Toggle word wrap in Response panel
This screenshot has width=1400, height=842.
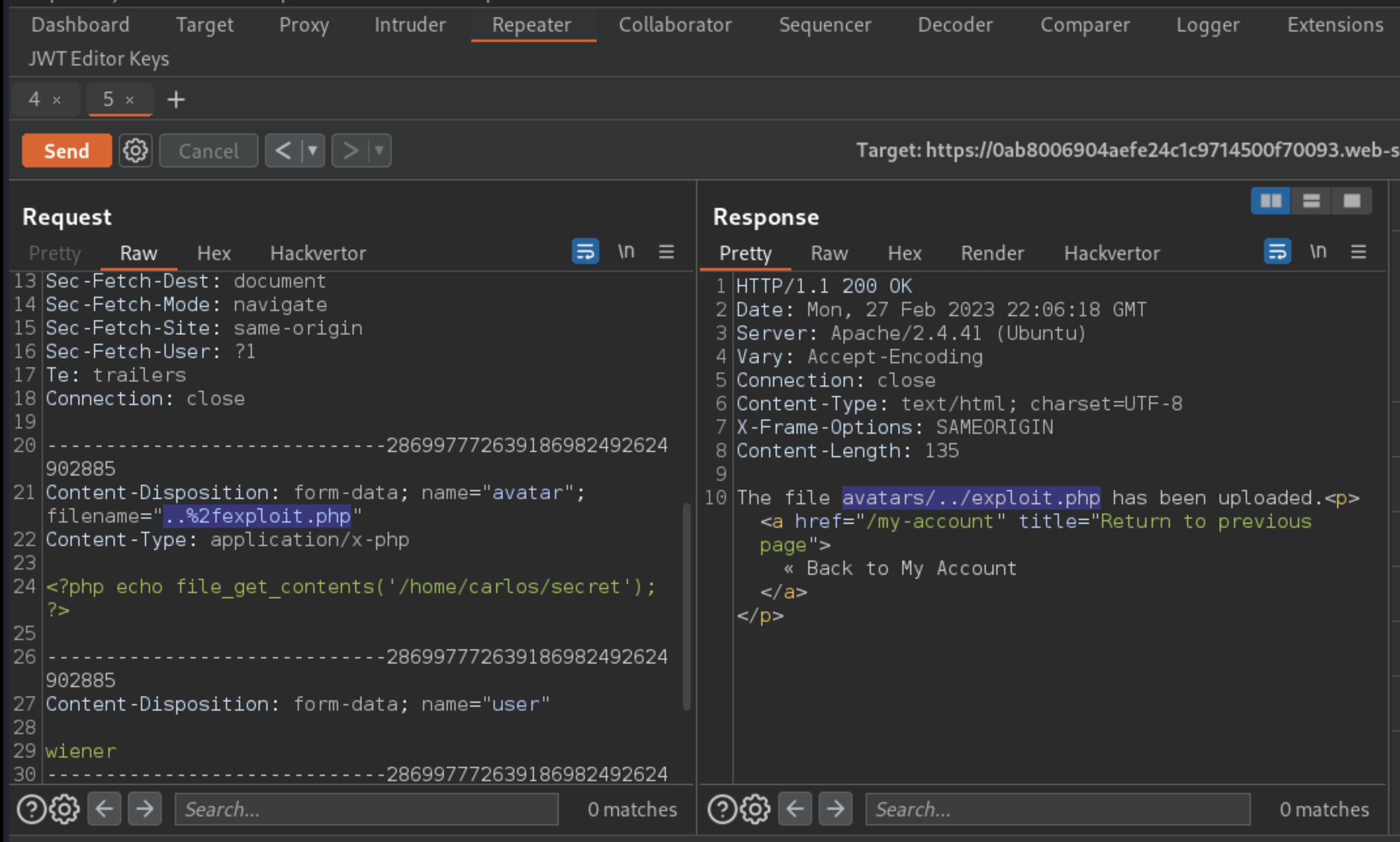[x=1277, y=251]
